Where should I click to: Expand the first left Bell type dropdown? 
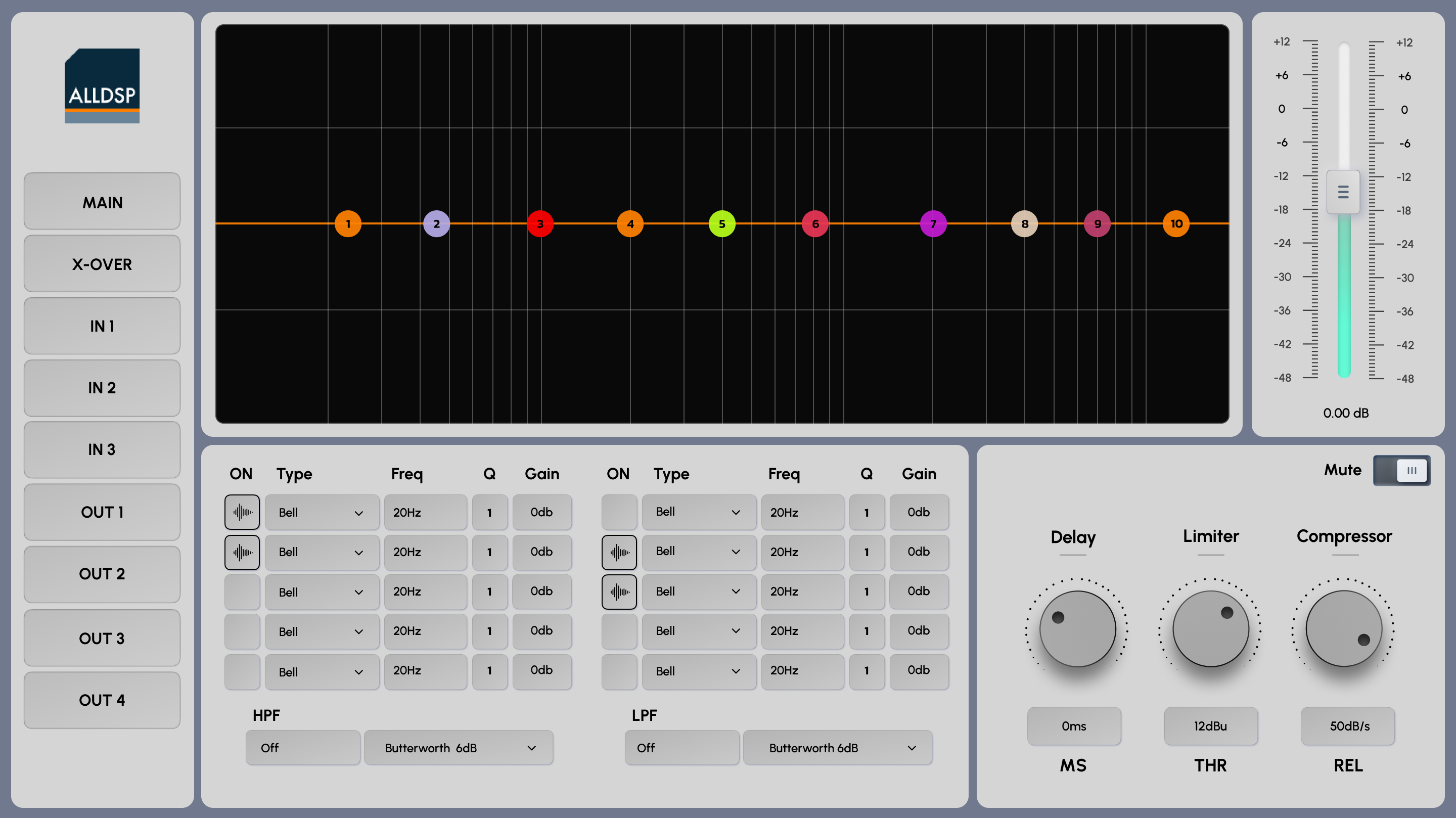(322, 513)
